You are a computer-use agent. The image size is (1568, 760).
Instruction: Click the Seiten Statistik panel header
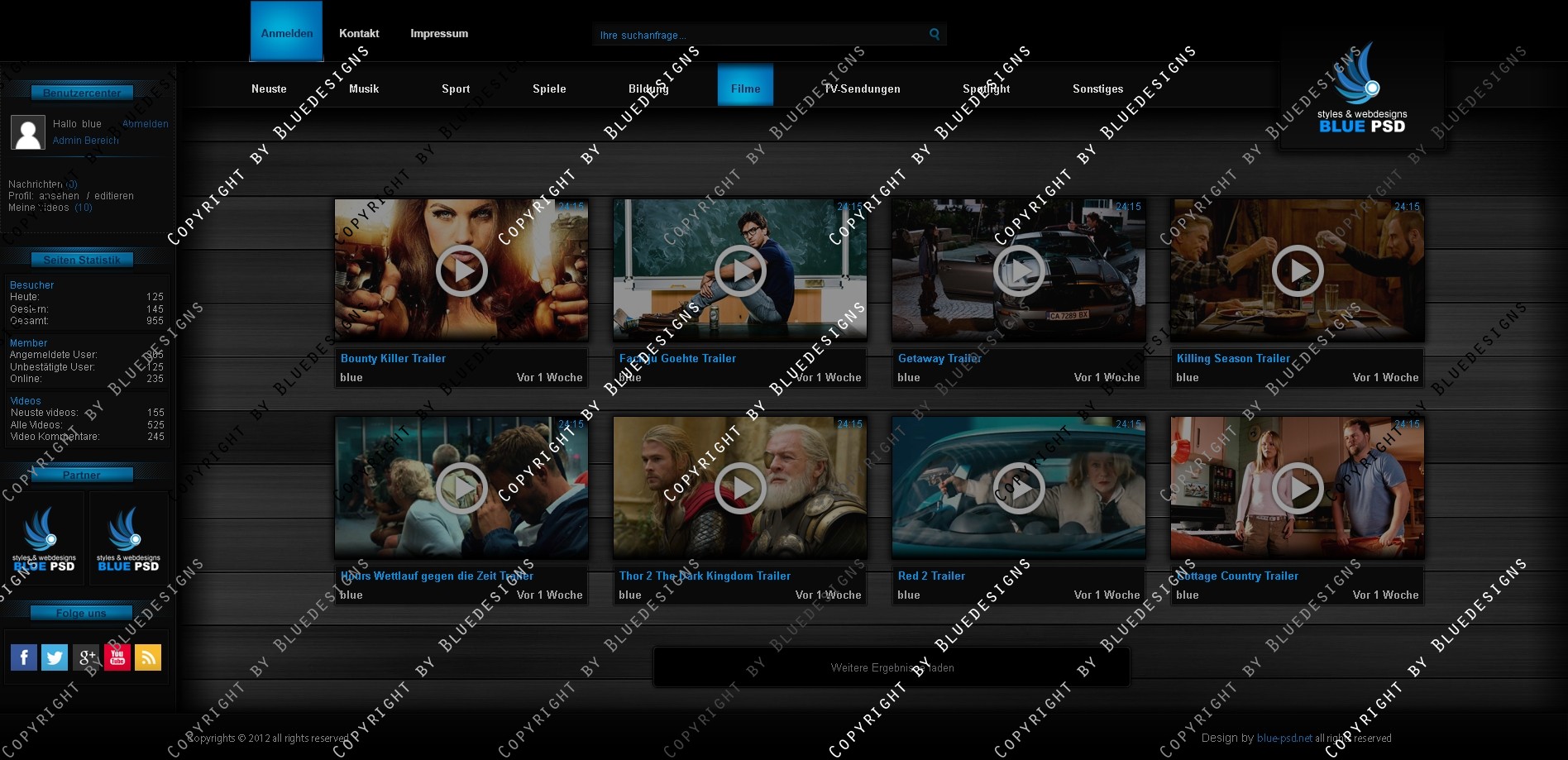[82, 260]
